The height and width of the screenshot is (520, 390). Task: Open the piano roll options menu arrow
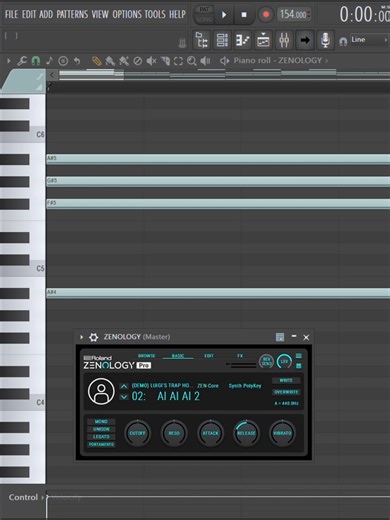pos(9,61)
